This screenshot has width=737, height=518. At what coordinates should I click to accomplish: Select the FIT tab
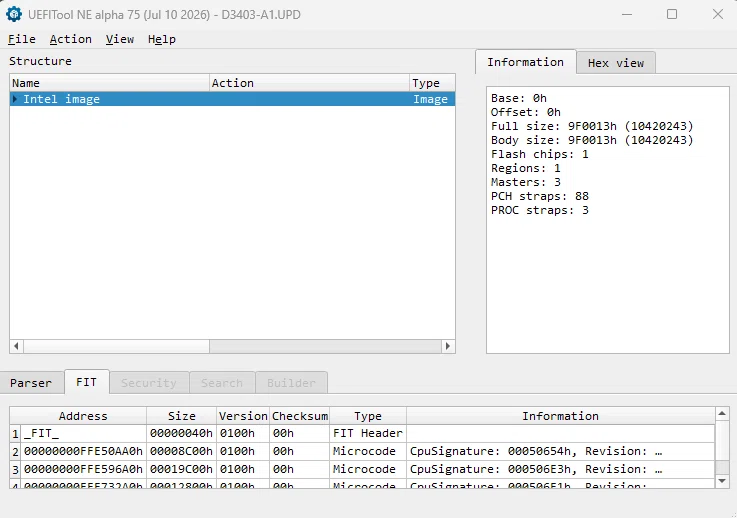point(86,382)
